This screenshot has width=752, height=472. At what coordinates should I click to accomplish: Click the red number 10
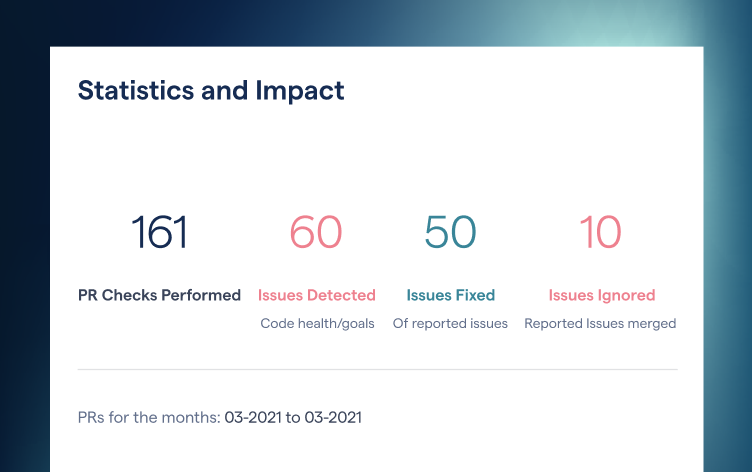pos(600,233)
